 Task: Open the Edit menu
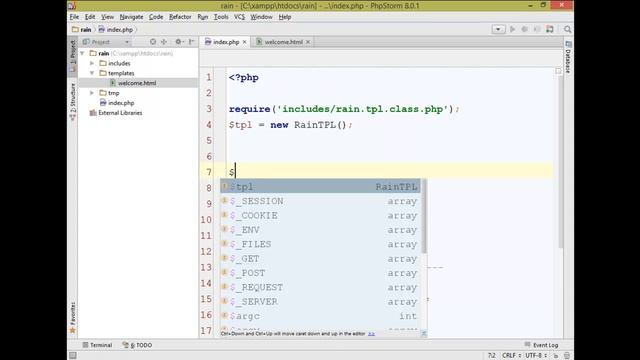click(x=90, y=17)
